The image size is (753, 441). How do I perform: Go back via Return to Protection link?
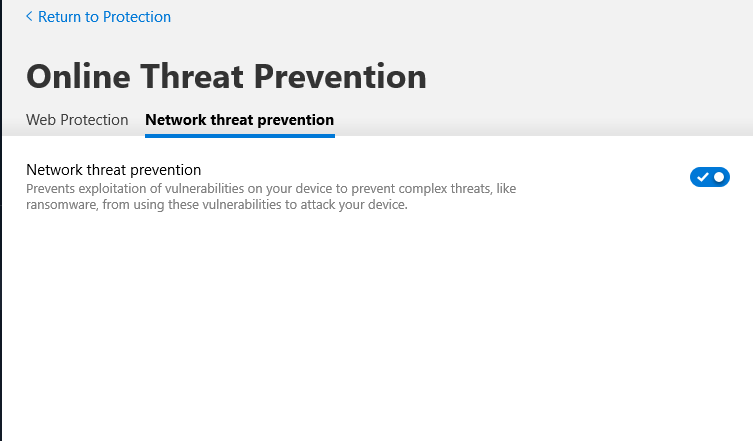pos(104,17)
